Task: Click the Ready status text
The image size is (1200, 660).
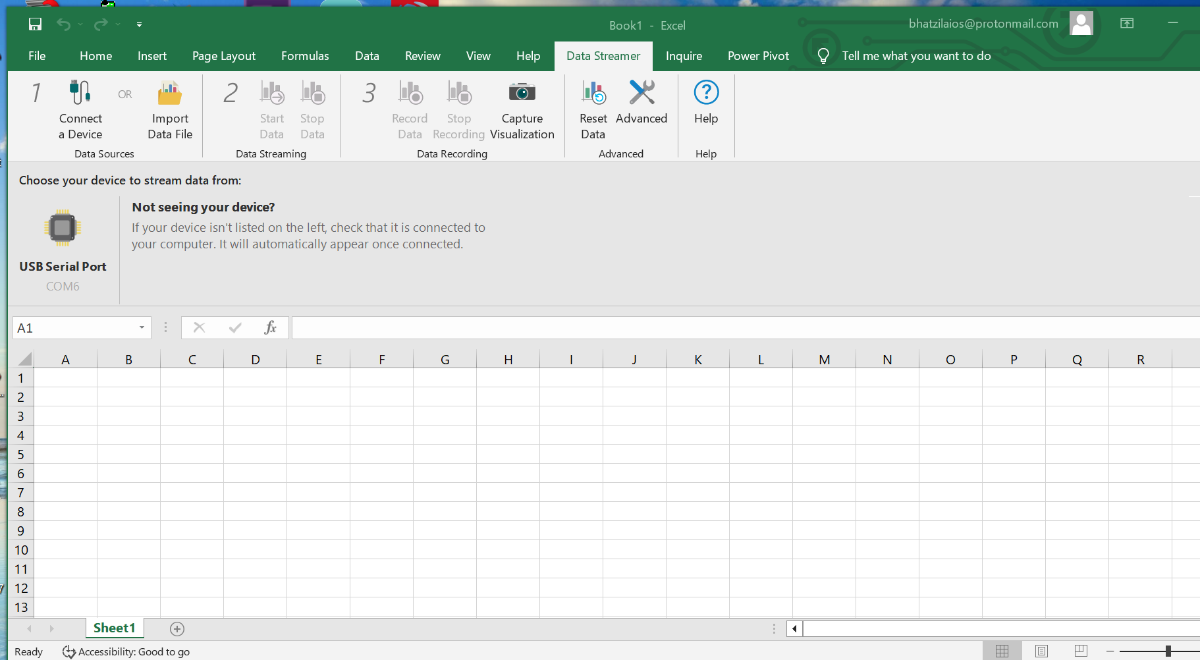Action: click(x=29, y=651)
